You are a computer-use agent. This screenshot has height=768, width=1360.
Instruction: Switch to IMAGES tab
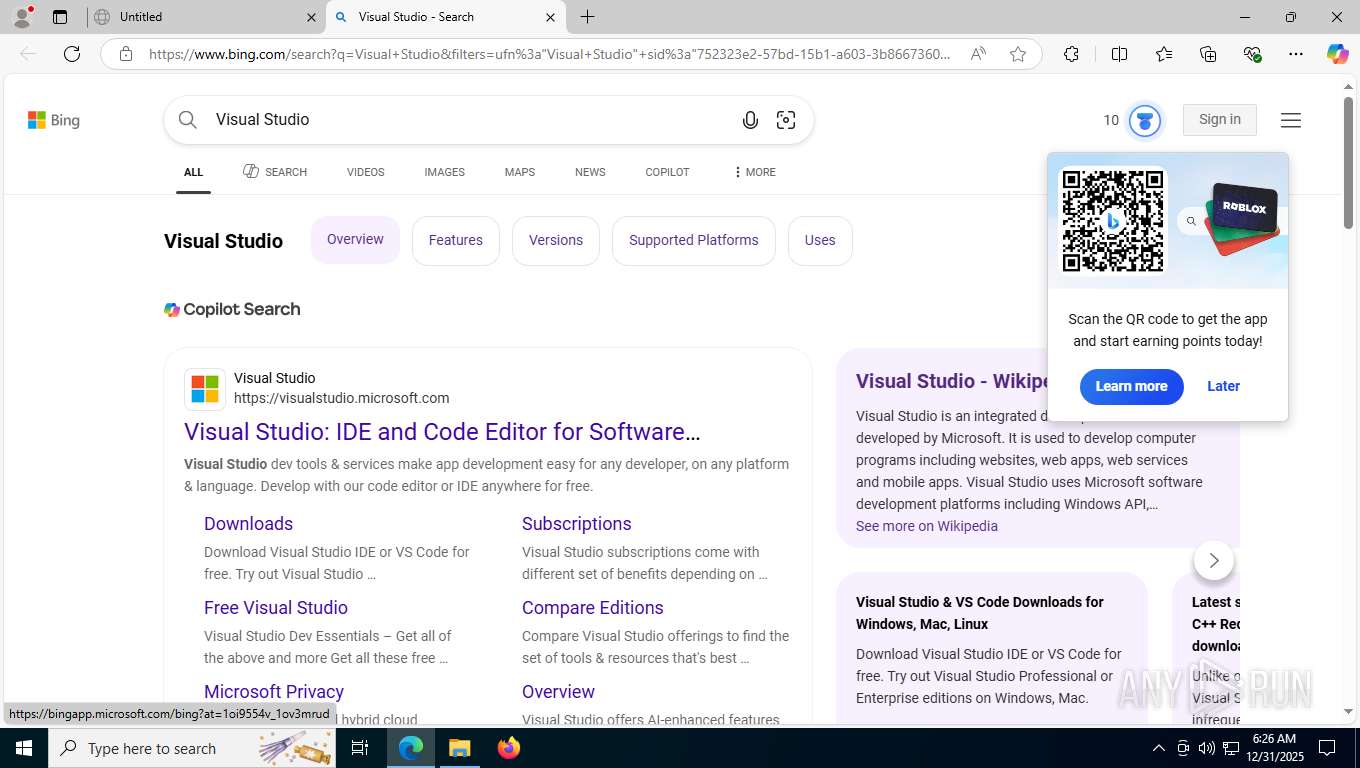444,172
